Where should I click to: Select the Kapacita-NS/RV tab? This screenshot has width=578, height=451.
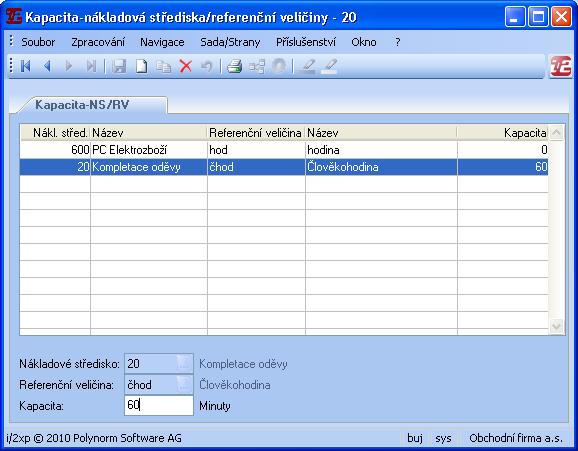coord(82,105)
